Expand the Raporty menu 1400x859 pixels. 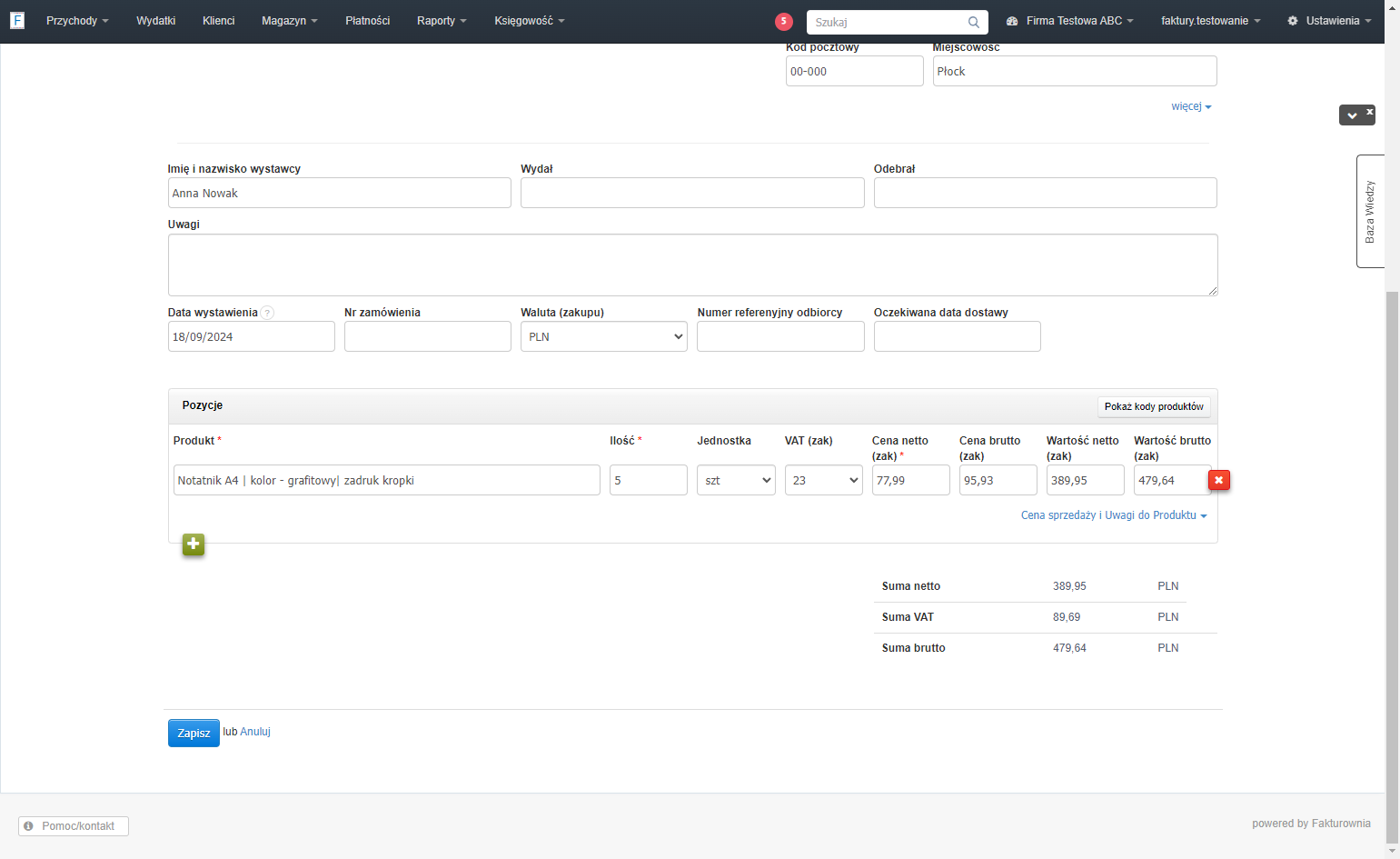pos(442,21)
